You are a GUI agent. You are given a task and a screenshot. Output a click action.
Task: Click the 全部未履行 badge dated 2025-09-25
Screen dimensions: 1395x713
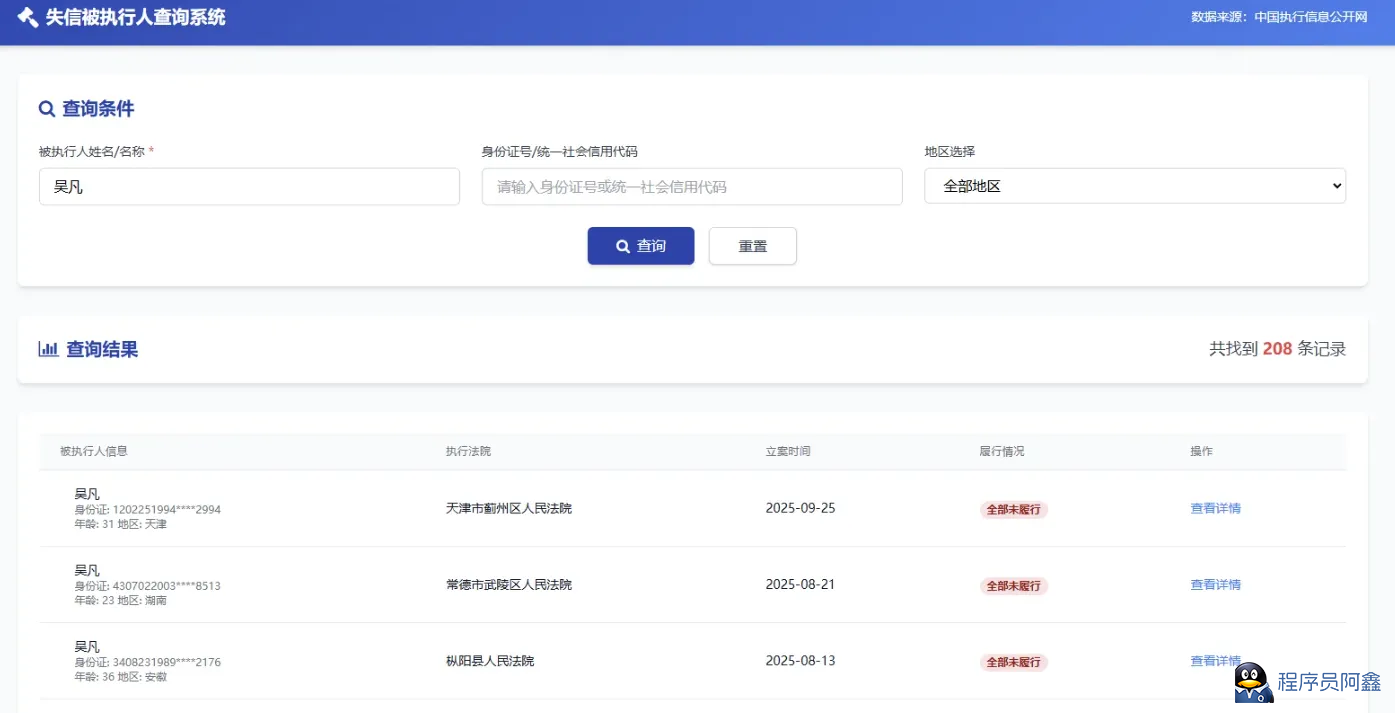pos(1013,509)
